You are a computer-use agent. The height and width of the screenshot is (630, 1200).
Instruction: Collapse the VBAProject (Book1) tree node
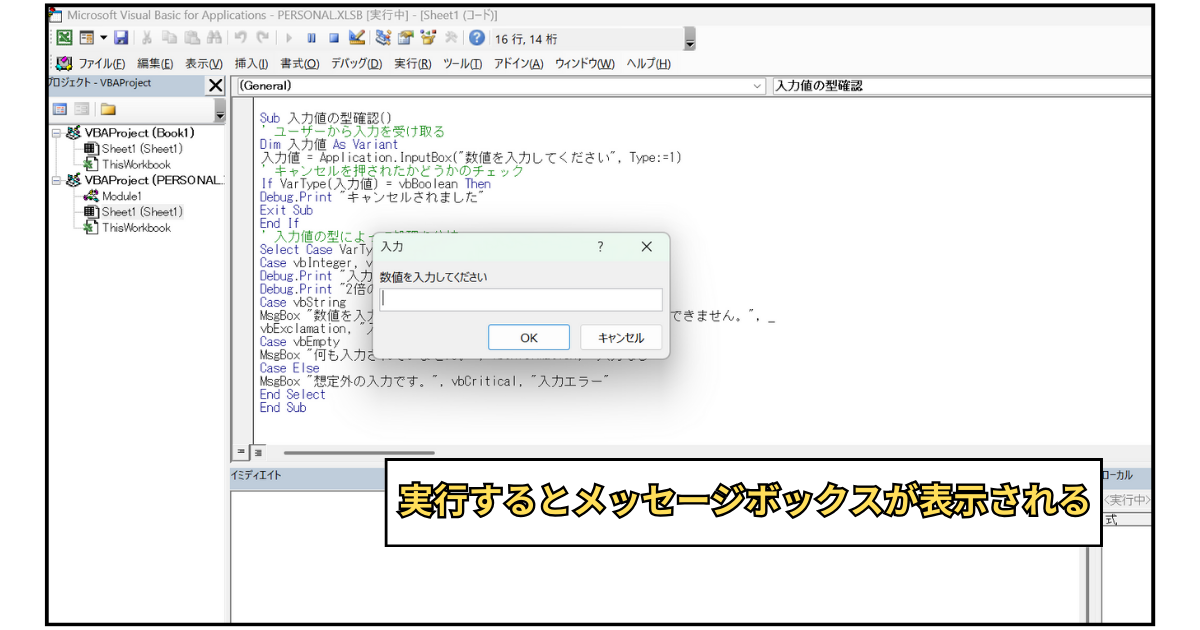pos(57,133)
